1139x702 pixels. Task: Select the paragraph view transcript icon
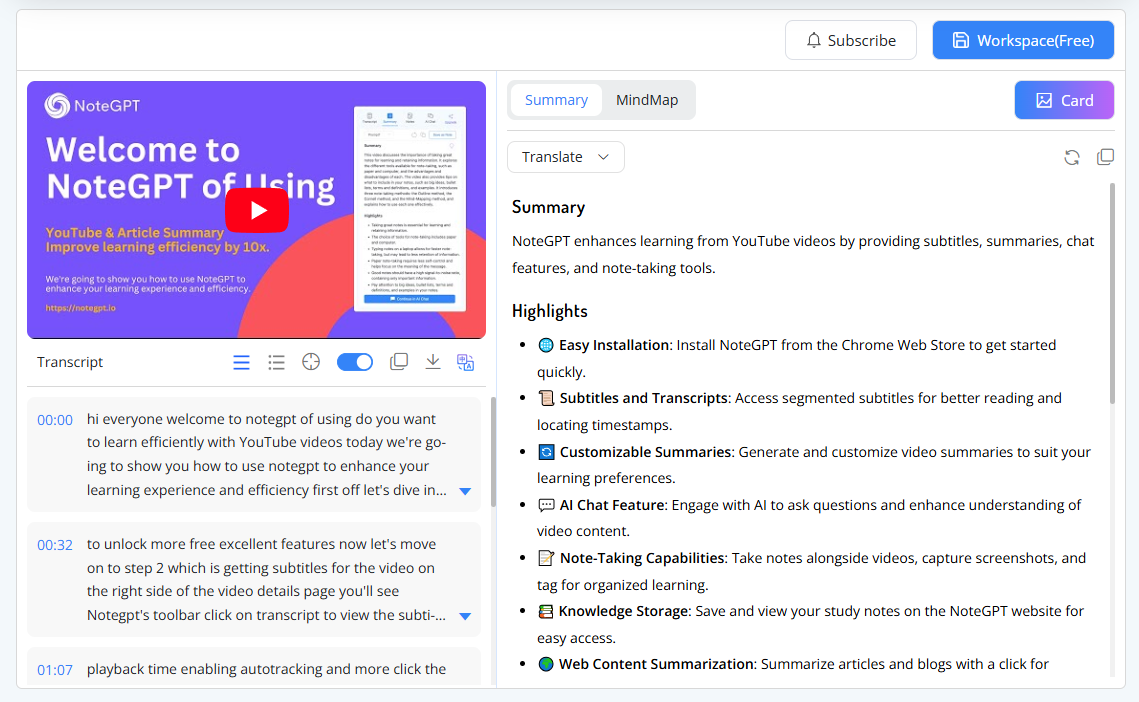click(241, 362)
